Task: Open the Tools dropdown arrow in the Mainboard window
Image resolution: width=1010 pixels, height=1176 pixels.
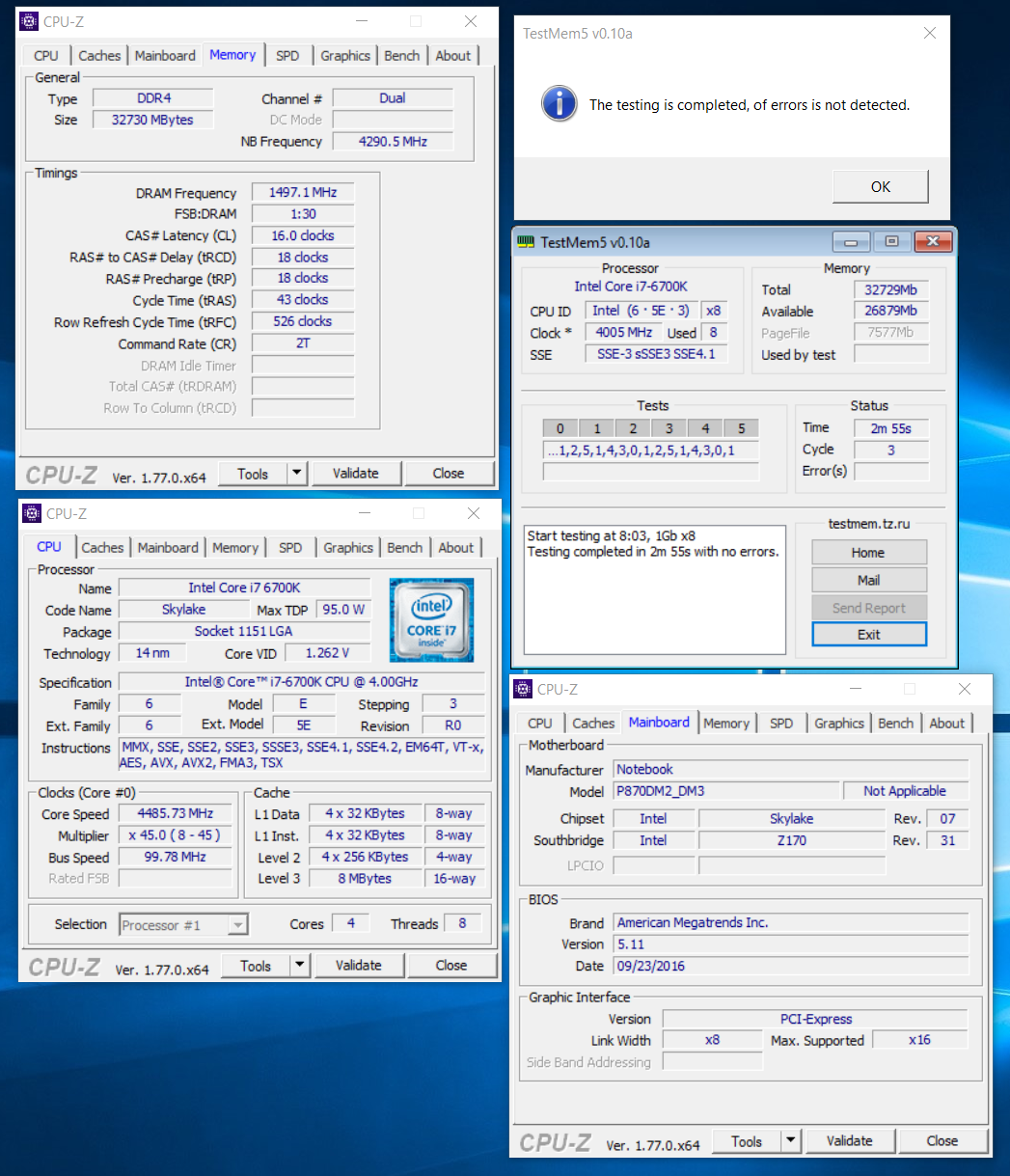Action: [x=791, y=1141]
